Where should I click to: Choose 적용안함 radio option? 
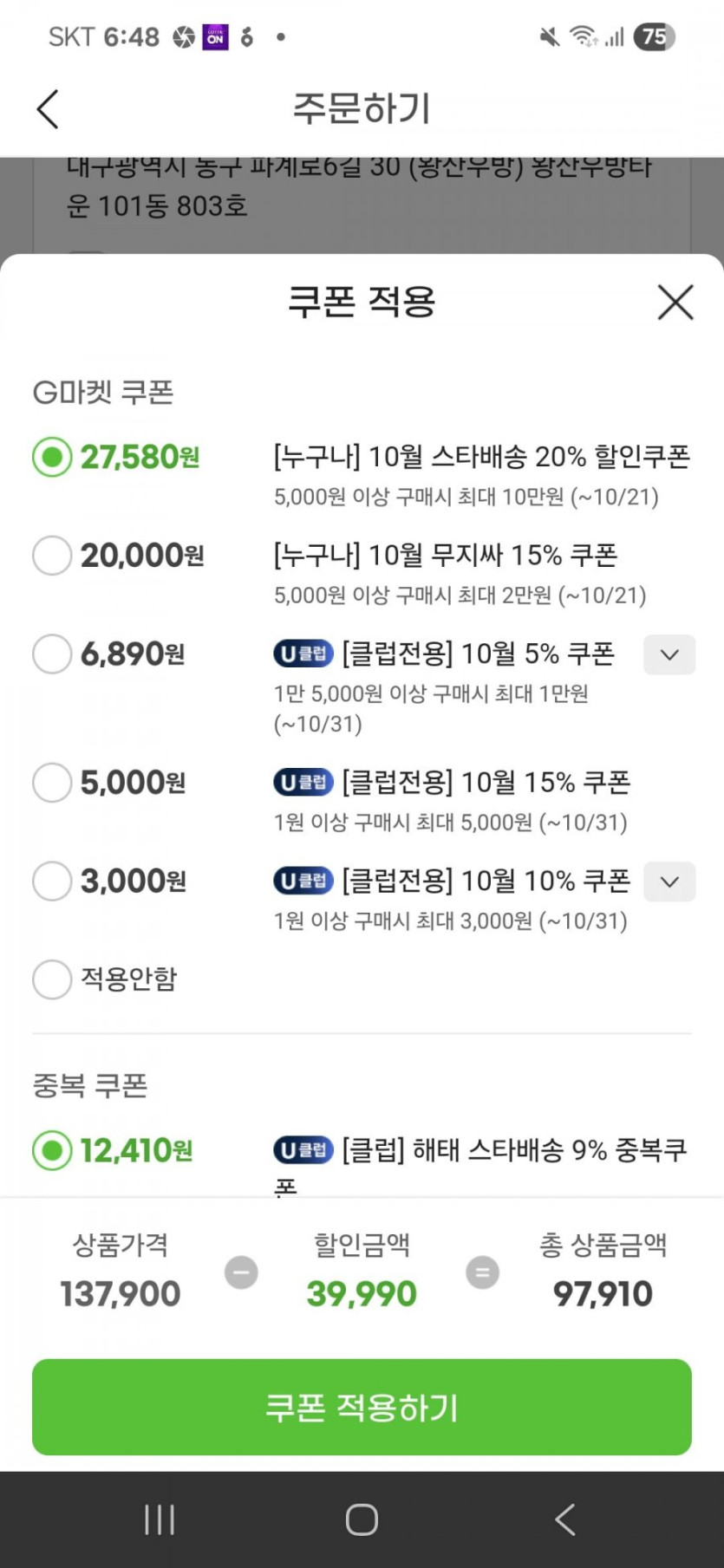coord(52,979)
